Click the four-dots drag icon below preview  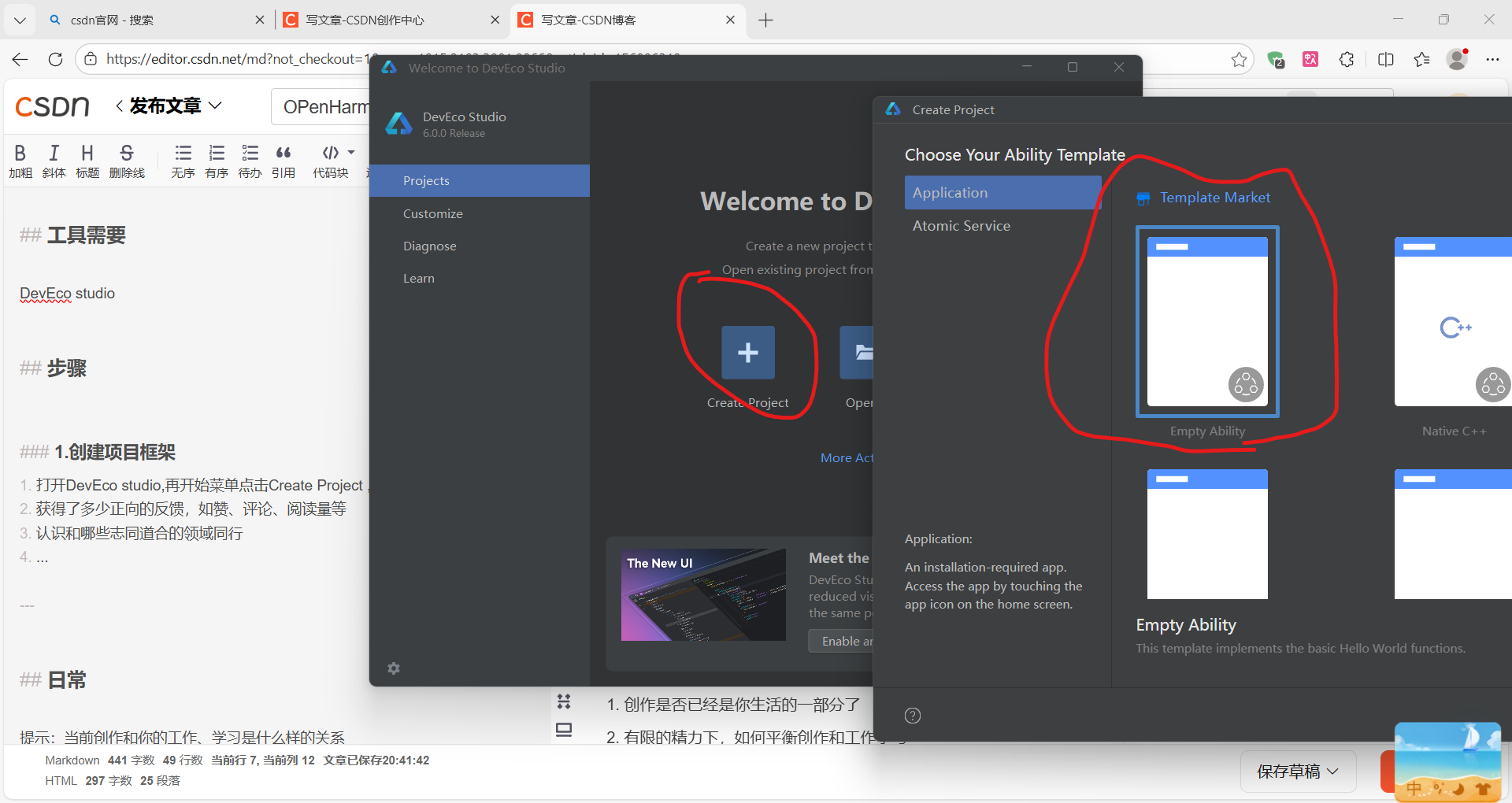point(564,701)
